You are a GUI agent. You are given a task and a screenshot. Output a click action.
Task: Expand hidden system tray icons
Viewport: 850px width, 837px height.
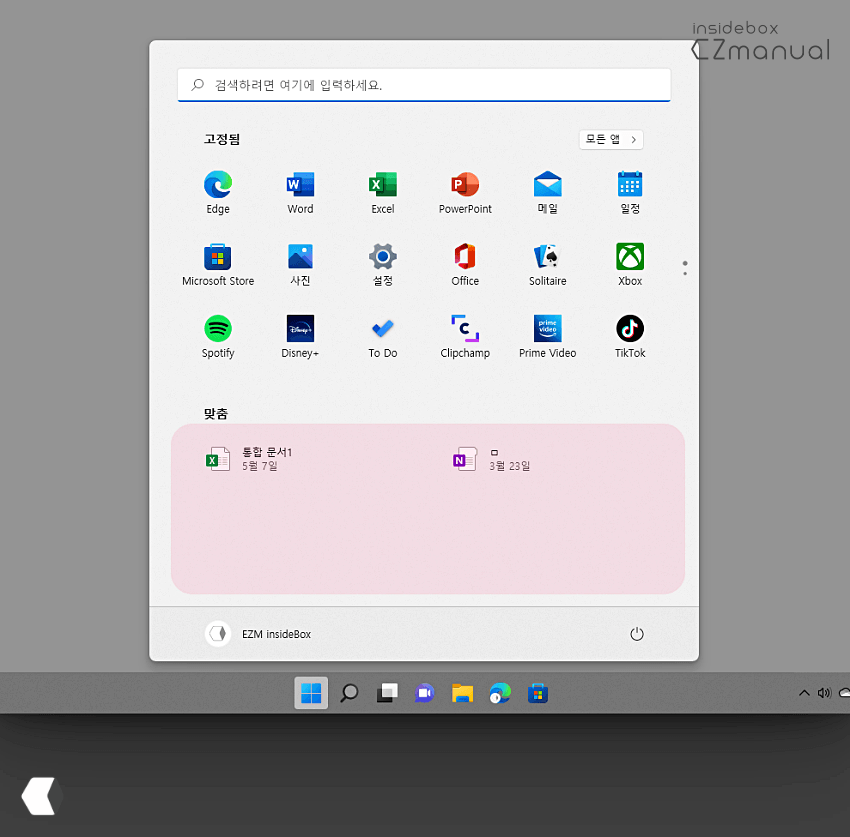804,692
